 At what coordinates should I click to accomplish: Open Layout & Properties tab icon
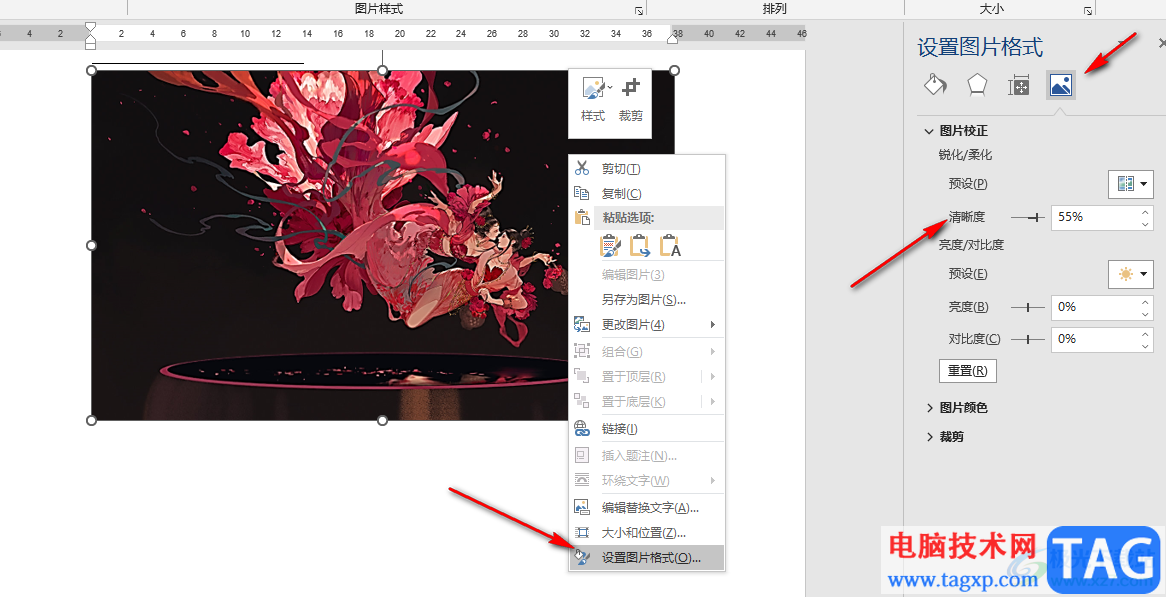(1018, 85)
